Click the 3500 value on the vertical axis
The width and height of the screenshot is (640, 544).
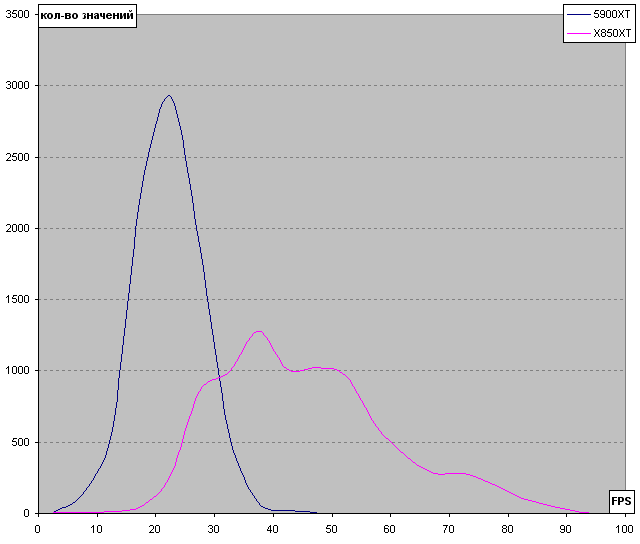point(18,14)
